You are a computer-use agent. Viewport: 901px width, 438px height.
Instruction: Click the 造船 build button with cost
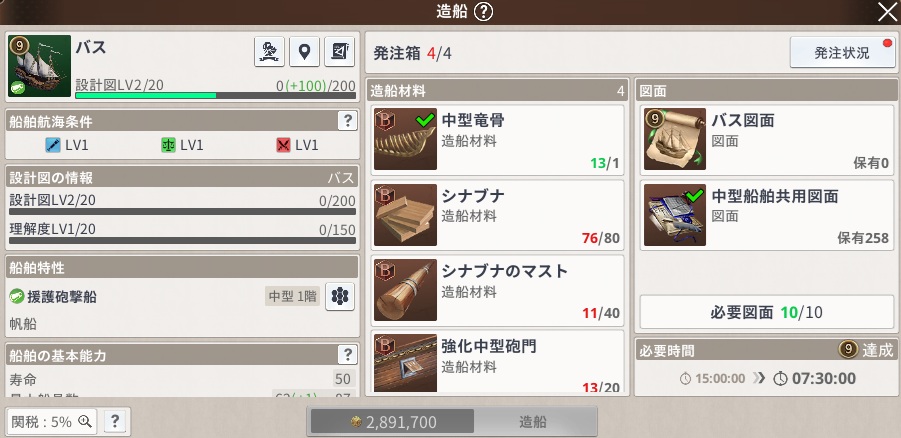point(452,421)
